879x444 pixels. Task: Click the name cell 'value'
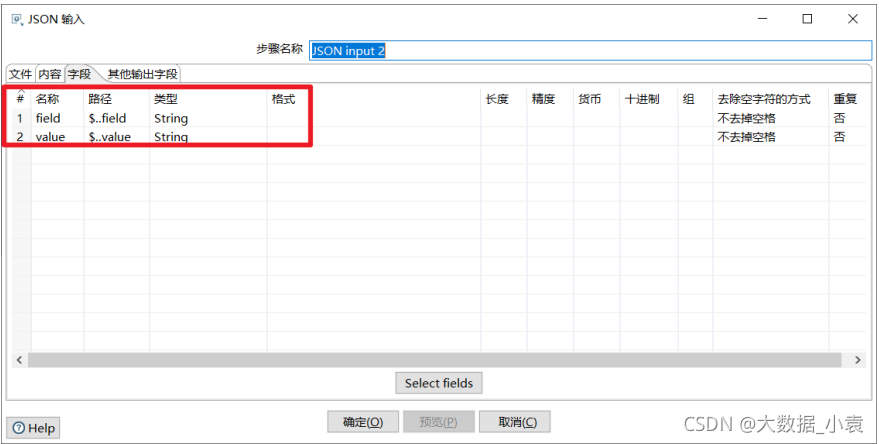click(x=57, y=137)
